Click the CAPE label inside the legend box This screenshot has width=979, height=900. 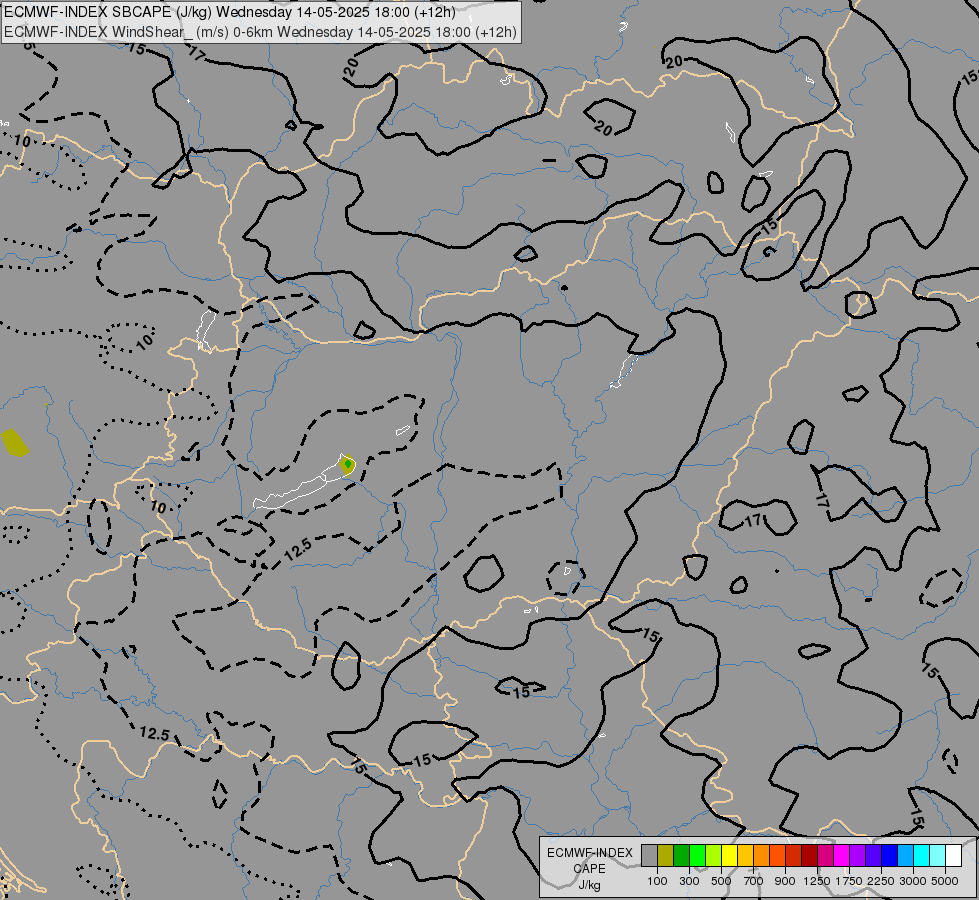point(589,869)
